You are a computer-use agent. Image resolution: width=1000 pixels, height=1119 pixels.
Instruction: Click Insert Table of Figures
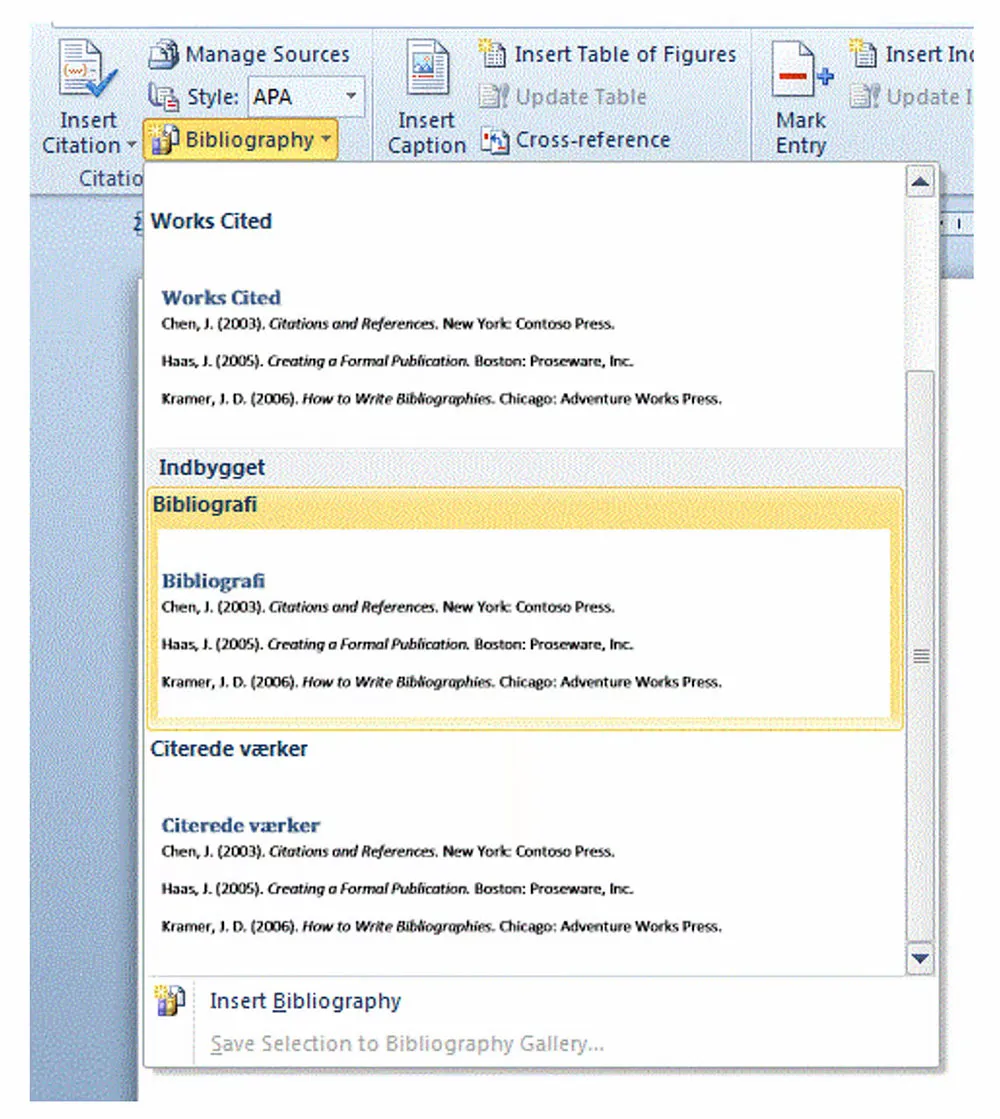[607, 54]
